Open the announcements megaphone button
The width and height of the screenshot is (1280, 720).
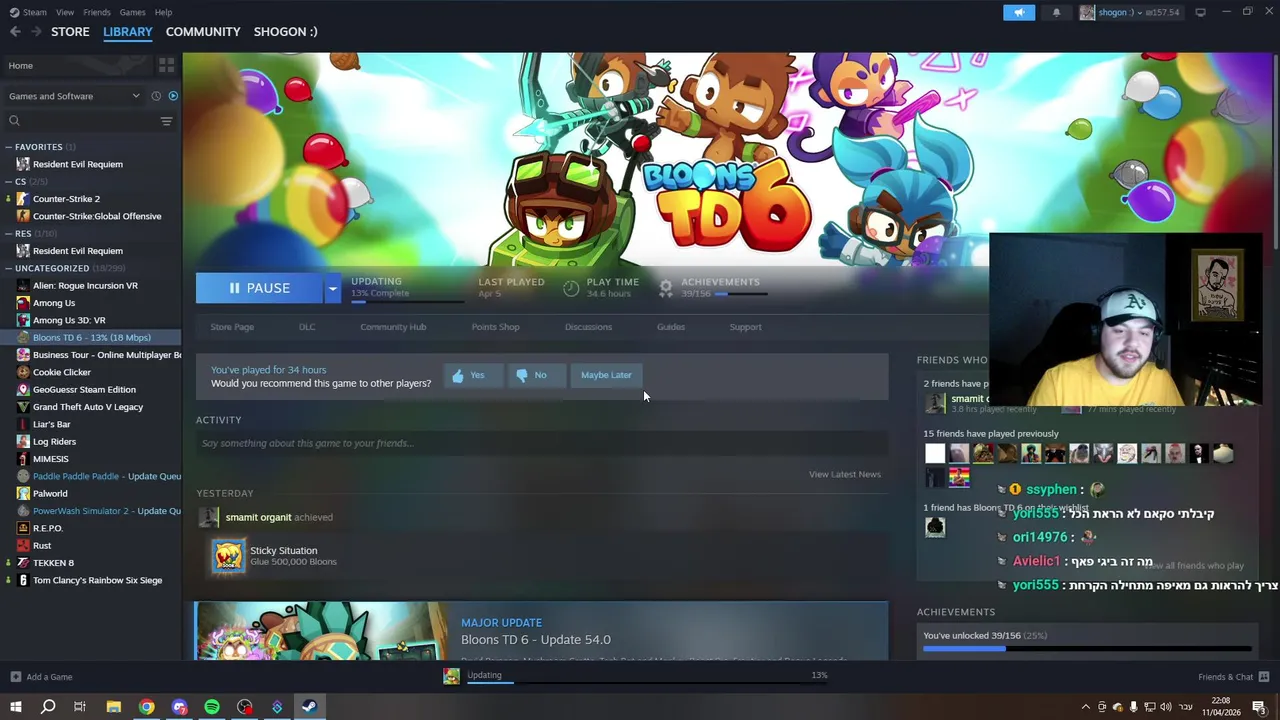(1019, 12)
